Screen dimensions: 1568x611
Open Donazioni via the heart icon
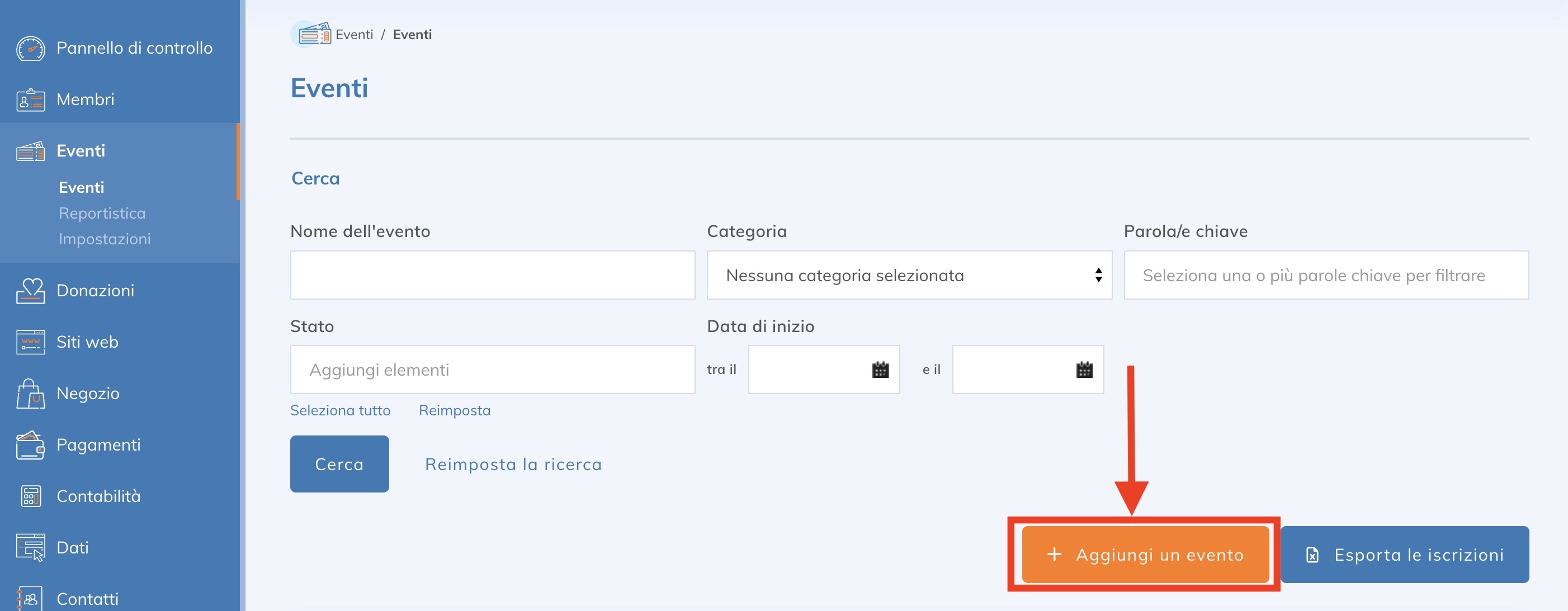(30, 290)
